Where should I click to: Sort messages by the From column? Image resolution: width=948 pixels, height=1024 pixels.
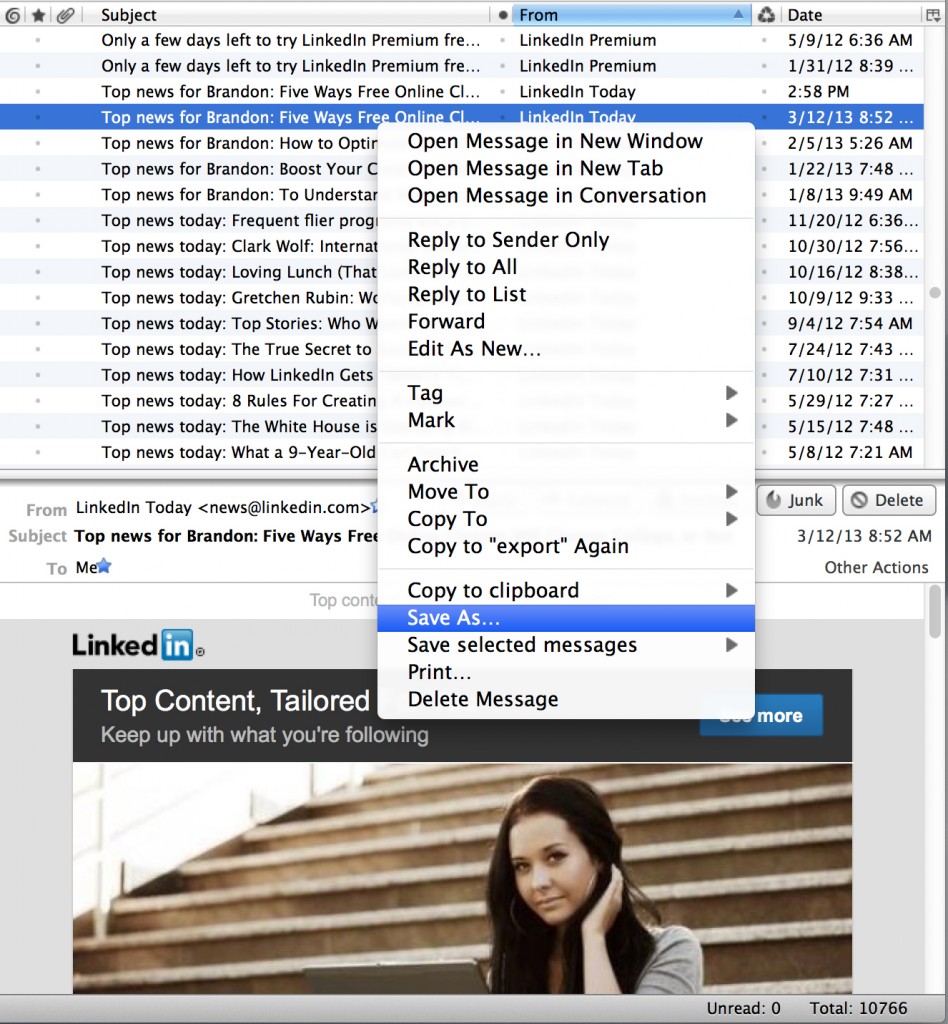click(631, 14)
